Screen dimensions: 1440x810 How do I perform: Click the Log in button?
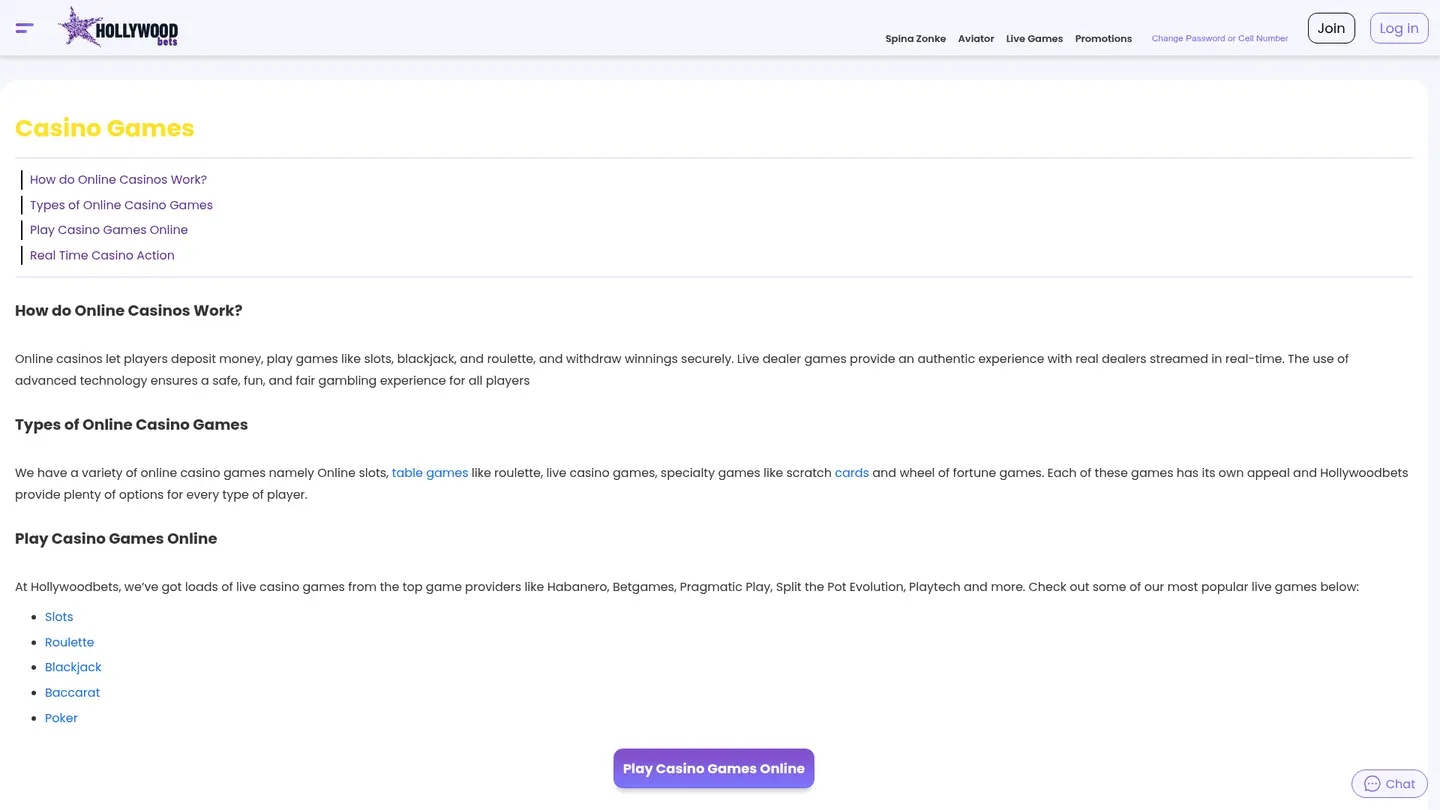click(x=1399, y=28)
